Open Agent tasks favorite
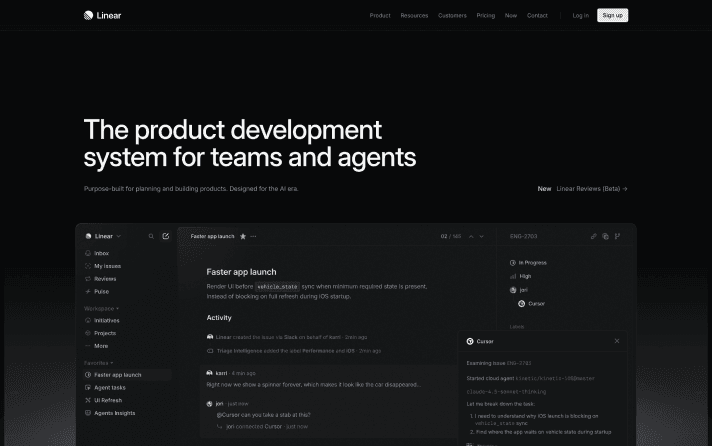This screenshot has width=712, height=446. click(105, 387)
